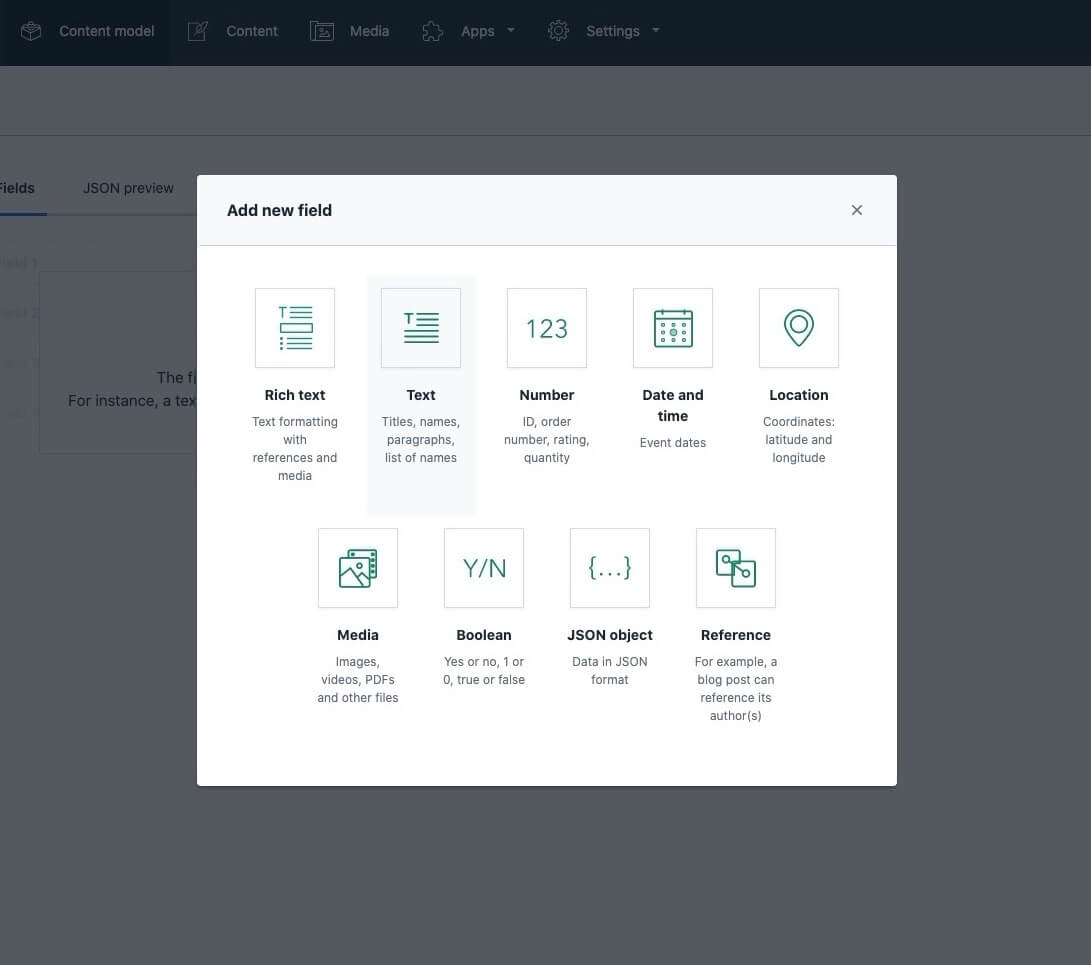Viewport: 1091px width, 965px height.
Task: Select the Reference field type icon
Action: (x=735, y=568)
